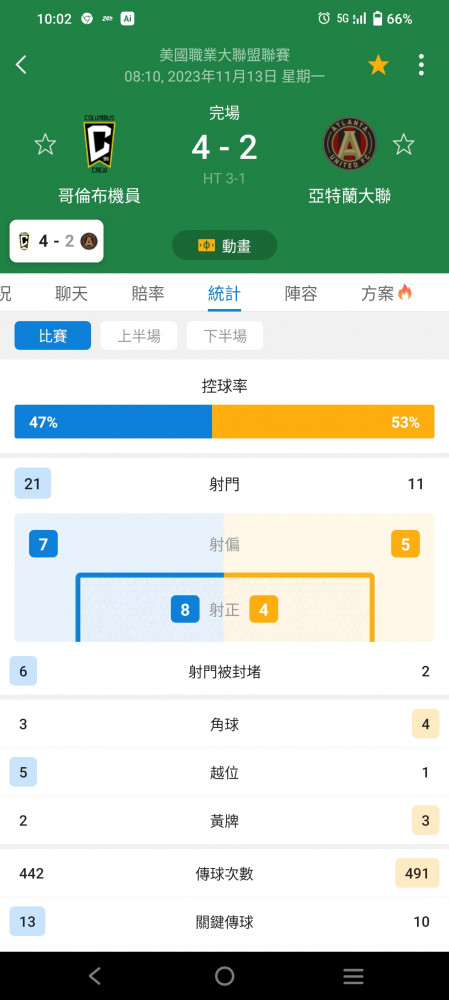Toggle the gold favorite match star
The height and width of the screenshot is (1000, 449).
[x=378, y=64]
